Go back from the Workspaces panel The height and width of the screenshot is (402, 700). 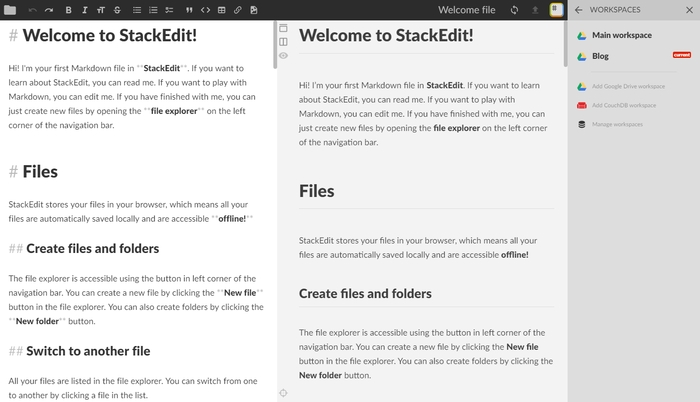tap(579, 10)
